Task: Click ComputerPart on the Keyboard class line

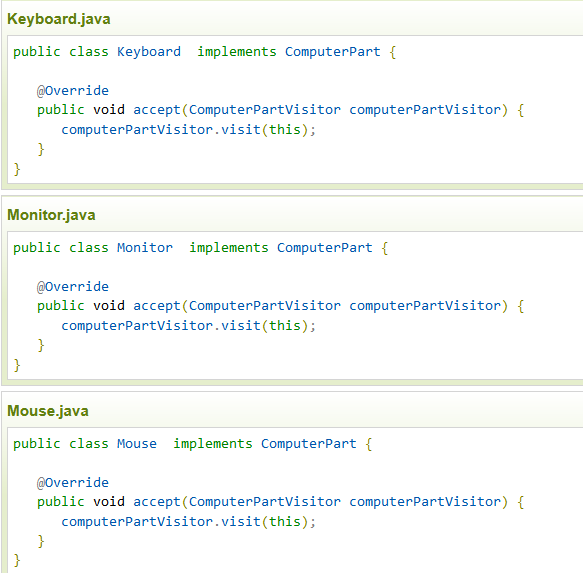Action: [x=333, y=52]
